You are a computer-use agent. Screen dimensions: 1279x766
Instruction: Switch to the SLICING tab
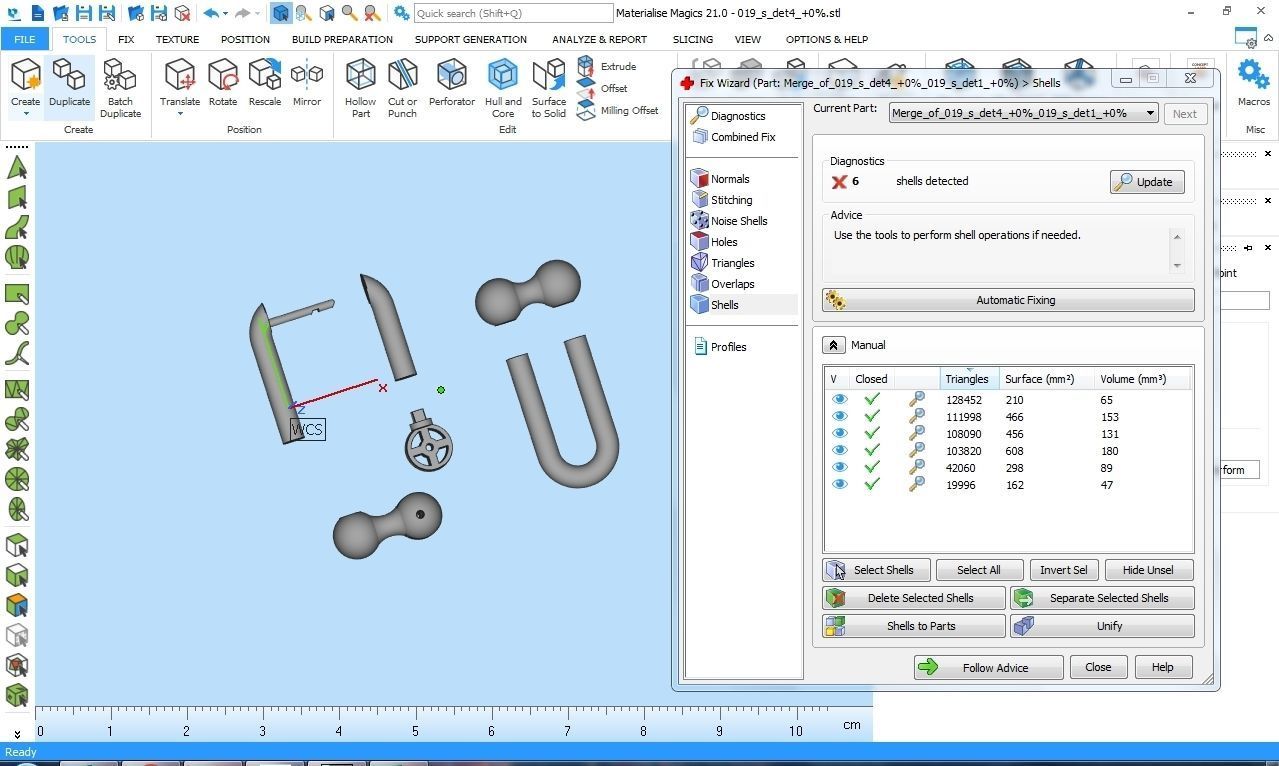point(693,39)
